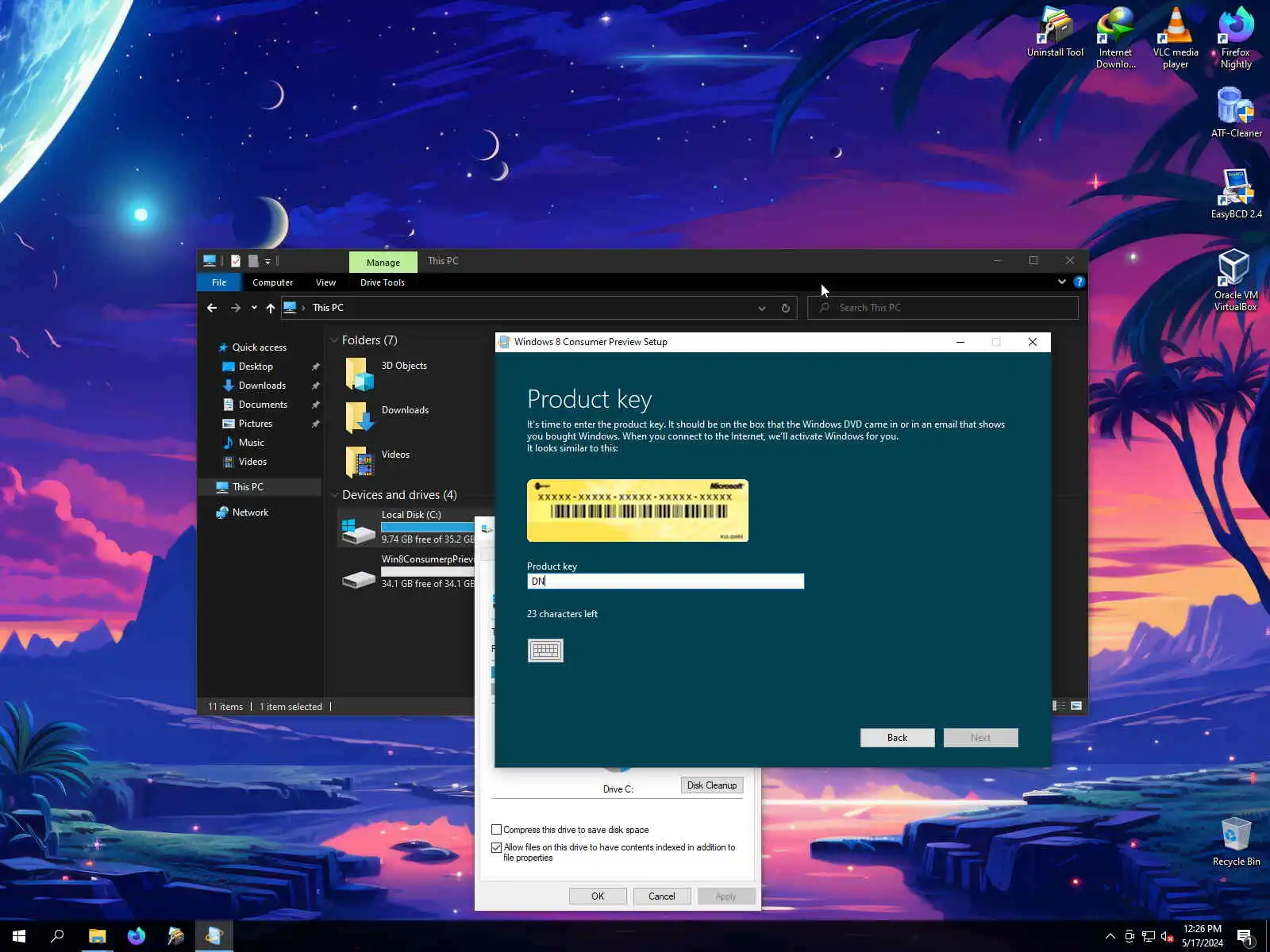Click the New folder quick access toolbar icon

pos(253,261)
